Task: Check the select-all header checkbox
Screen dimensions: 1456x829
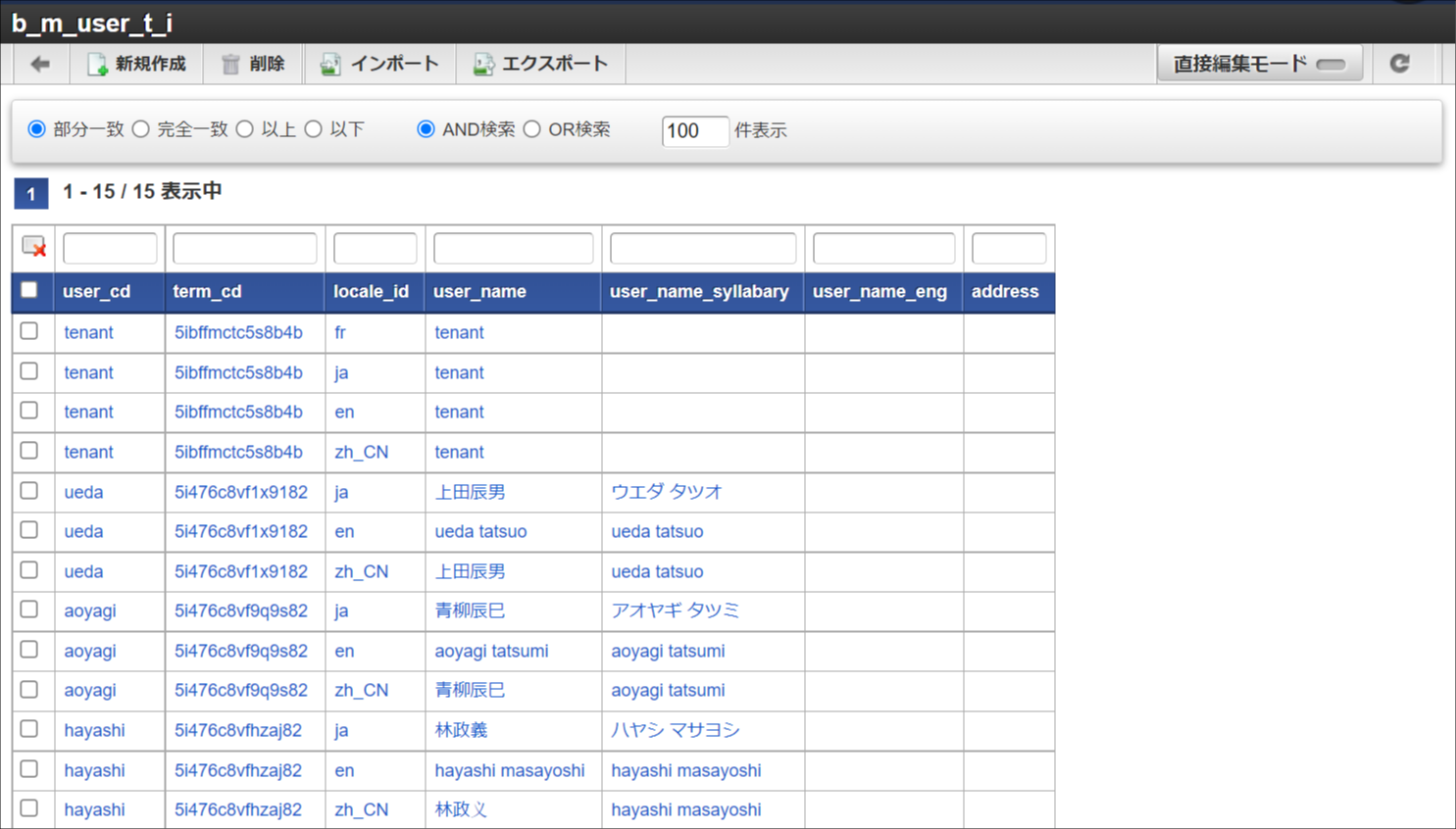Action: [x=28, y=289]
